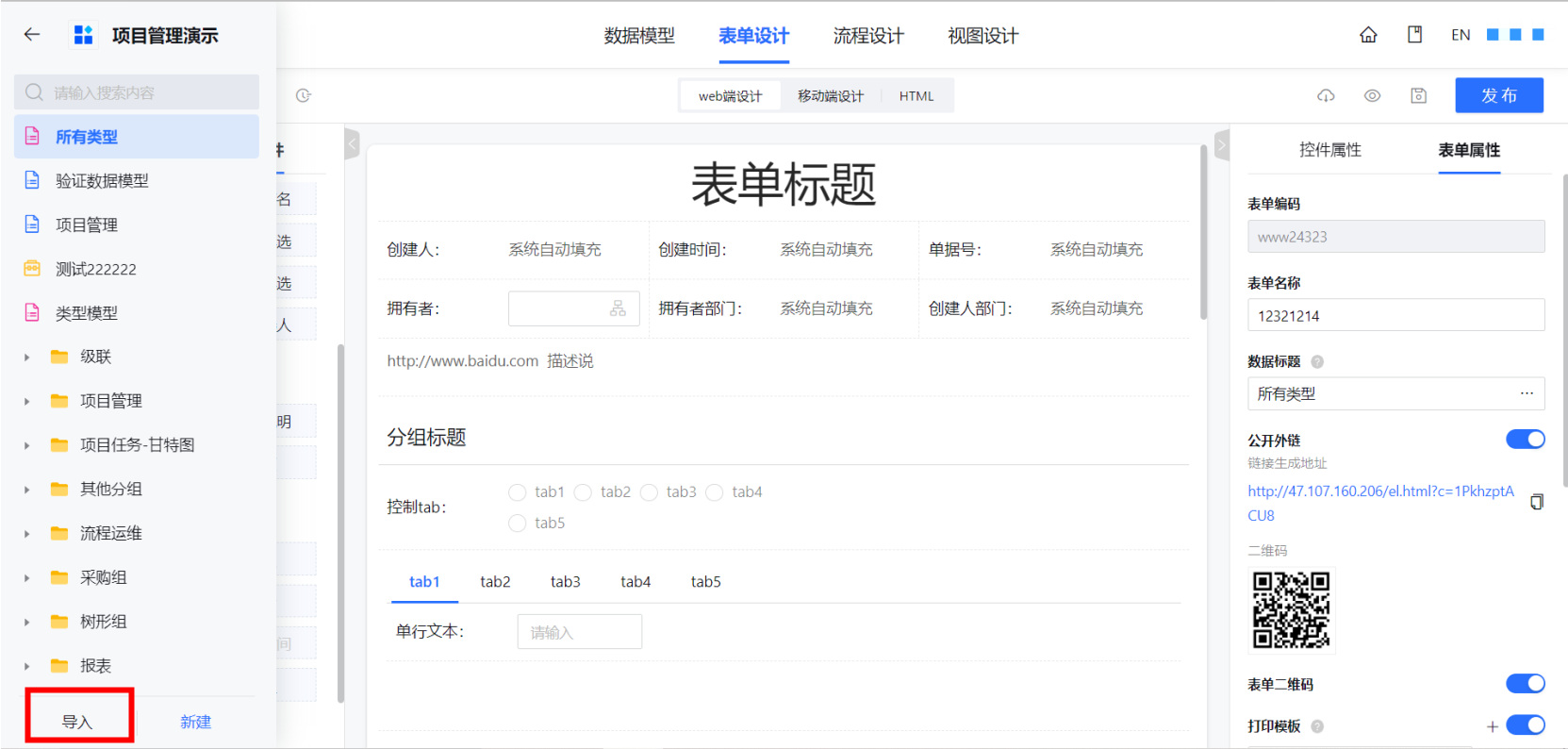Click the 导入 import button

(x=78, y=722)
